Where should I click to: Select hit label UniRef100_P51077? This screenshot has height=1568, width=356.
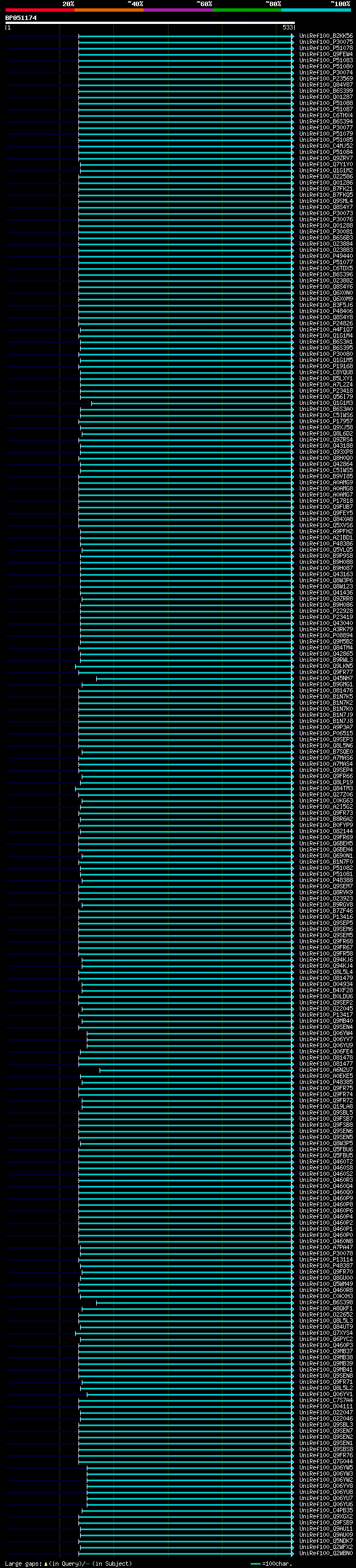326,263
